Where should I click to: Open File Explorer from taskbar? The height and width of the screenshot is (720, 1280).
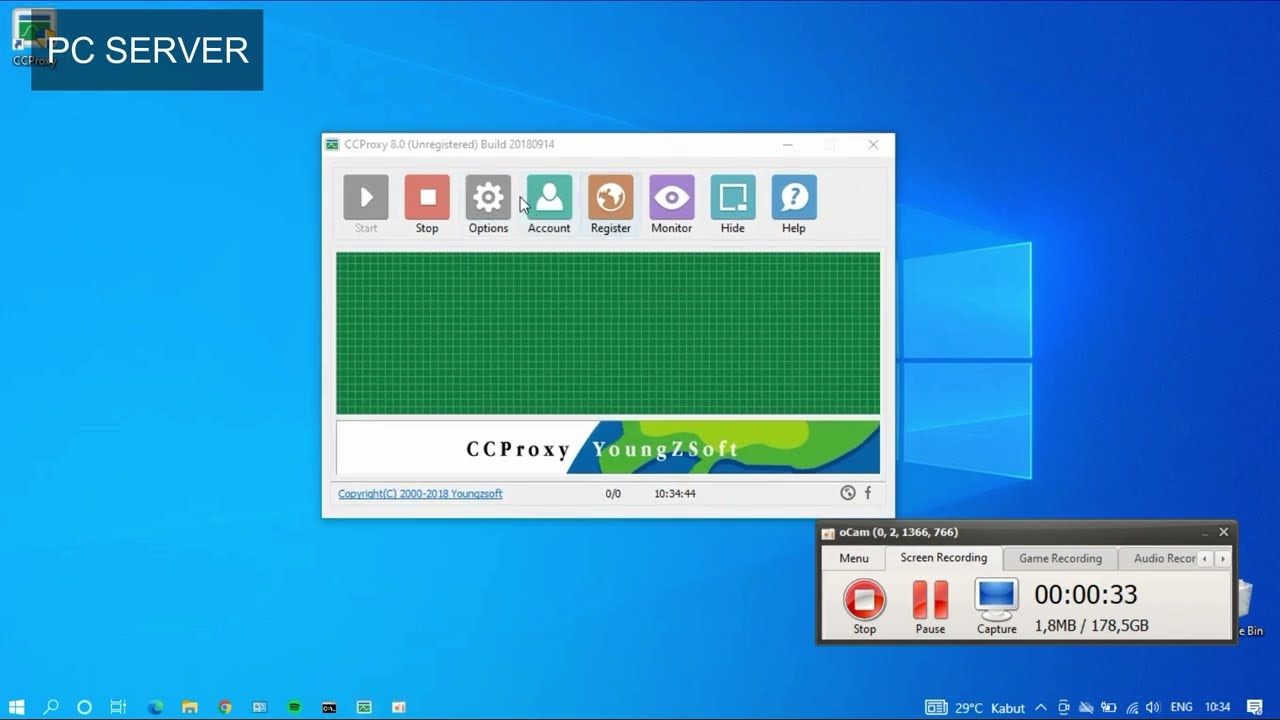point(190,707)
